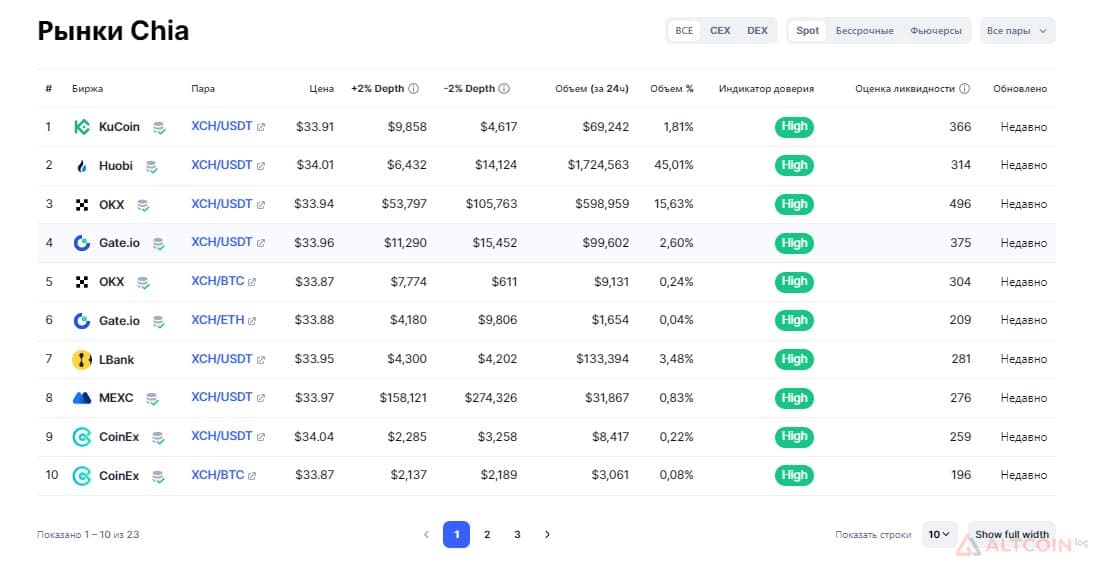1102x568 pixels.
Task: Click the CoinEx logo in XCH/USDT row
Action: coord(82,437)
